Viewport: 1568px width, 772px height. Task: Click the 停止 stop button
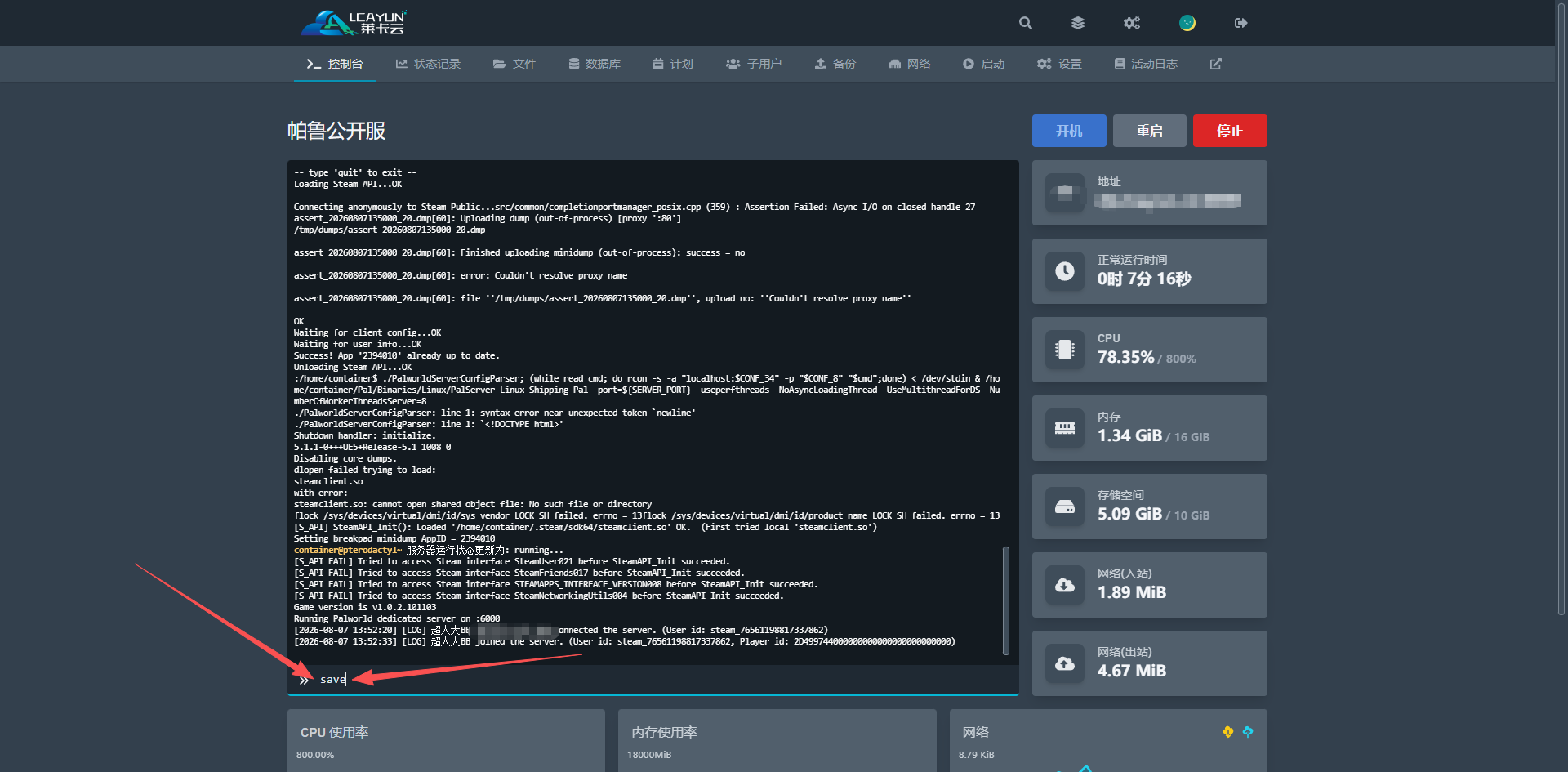(1230, 131)
